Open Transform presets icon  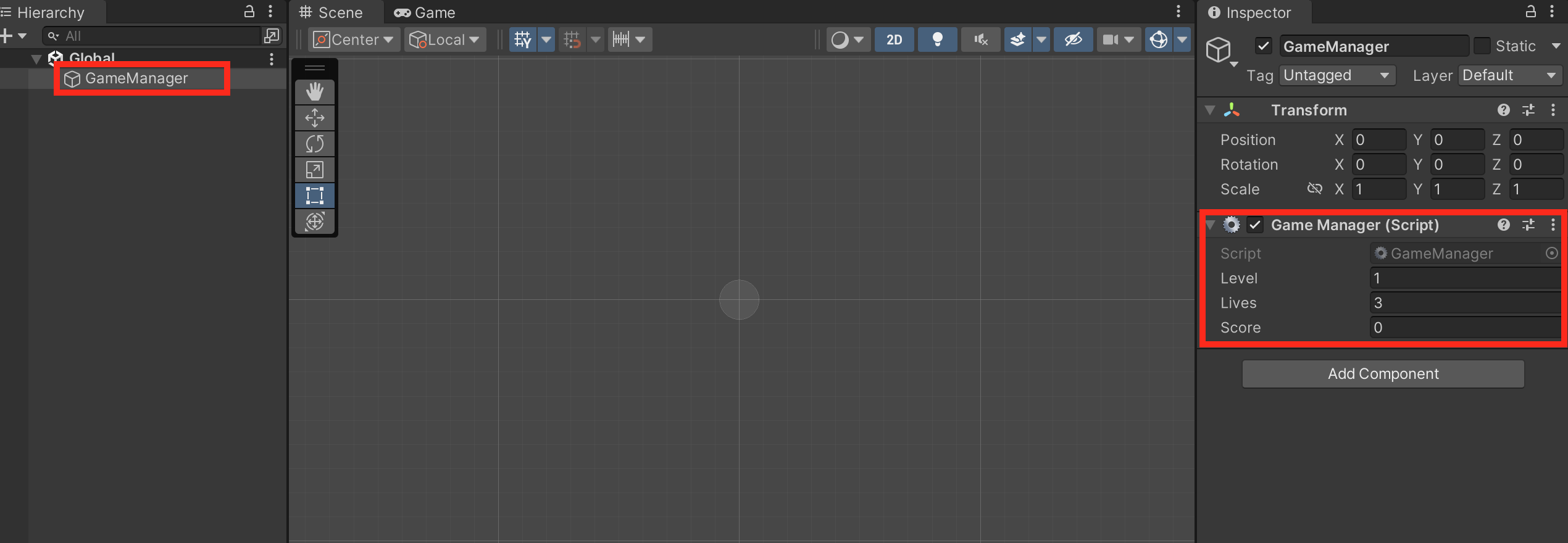[x=1528, y=110]
